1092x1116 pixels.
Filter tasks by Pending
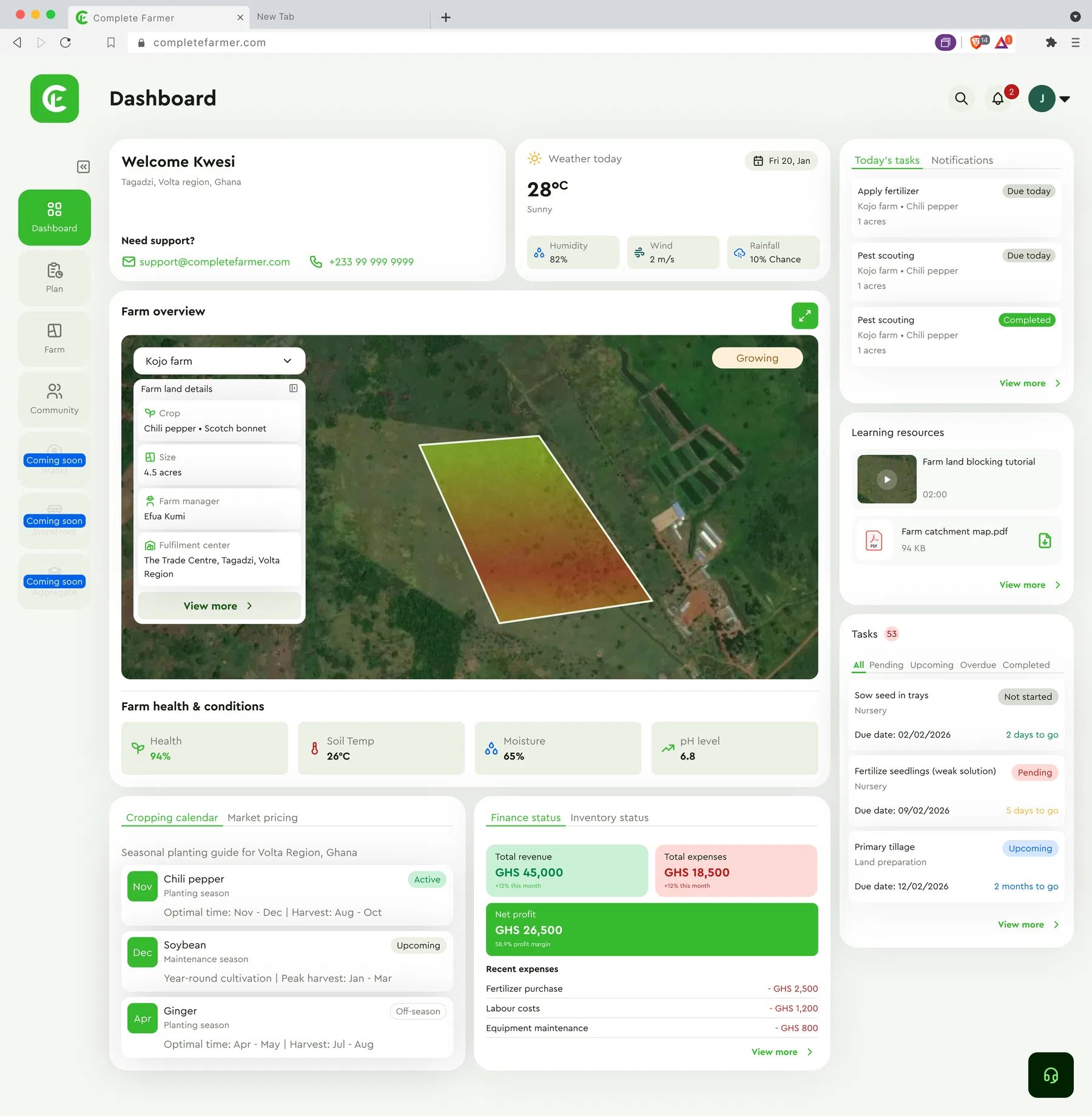886,665
